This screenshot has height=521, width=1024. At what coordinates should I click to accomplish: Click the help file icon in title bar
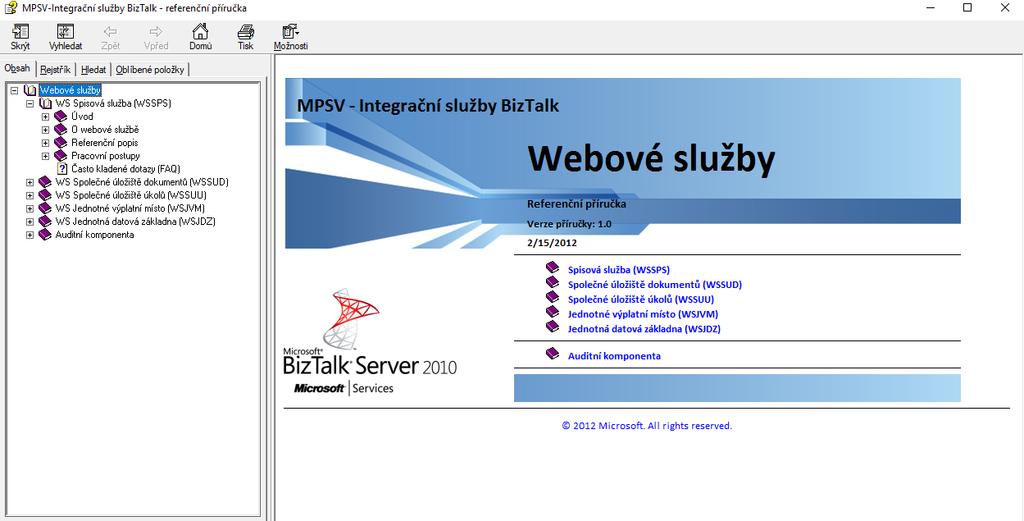tap(10, 8)
